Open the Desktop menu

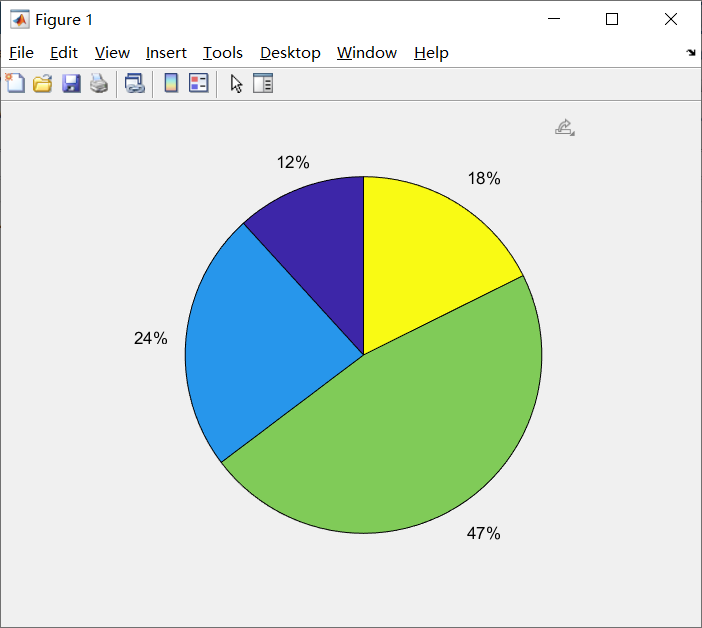coord(290,53)
